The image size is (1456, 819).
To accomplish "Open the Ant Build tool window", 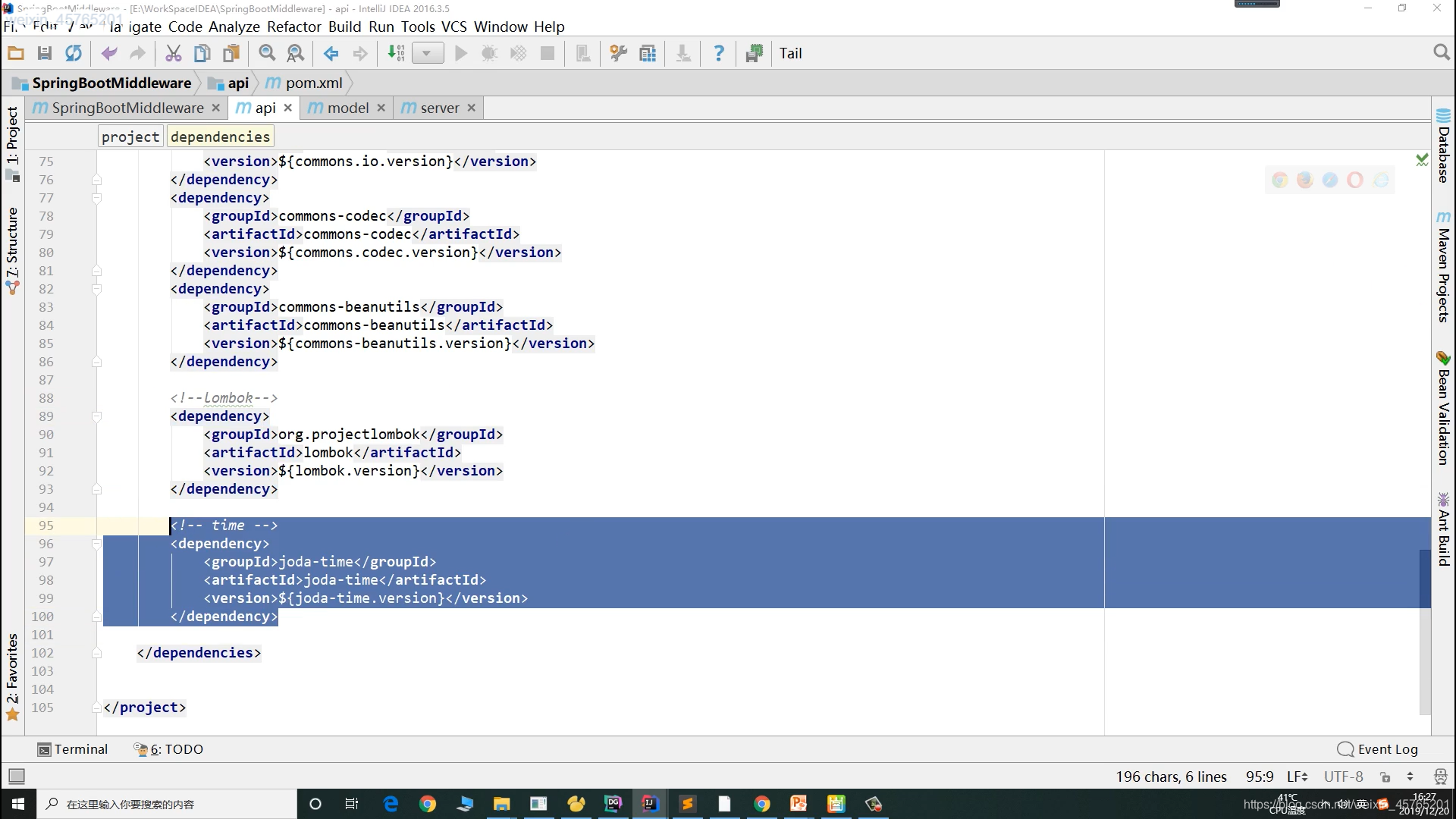I will (x=1444, y=529).
